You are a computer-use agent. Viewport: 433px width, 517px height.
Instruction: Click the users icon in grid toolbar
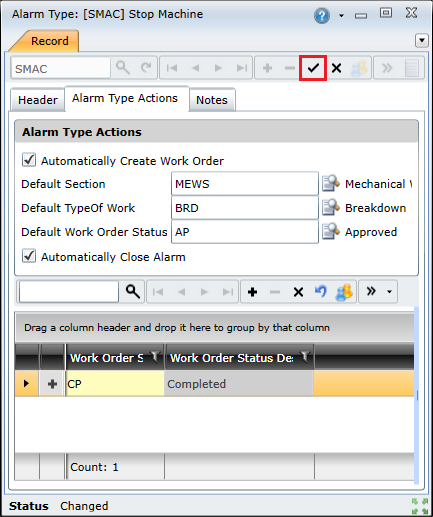point(344,292)
